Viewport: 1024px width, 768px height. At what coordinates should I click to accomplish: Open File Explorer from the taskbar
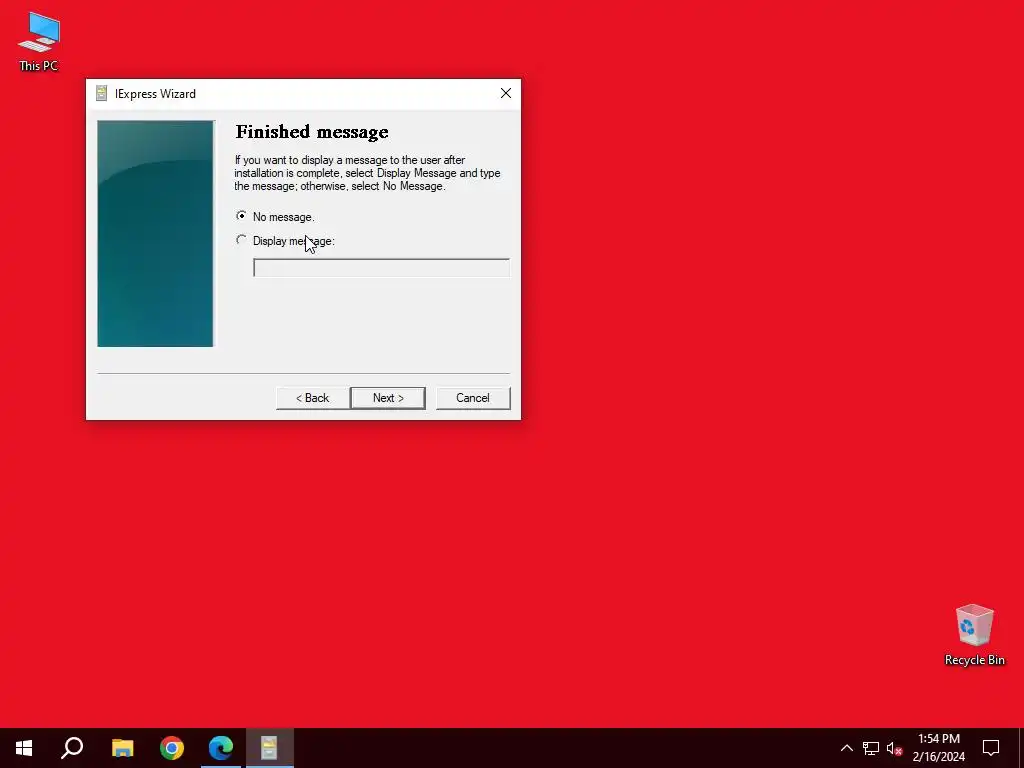click(122, 748)
